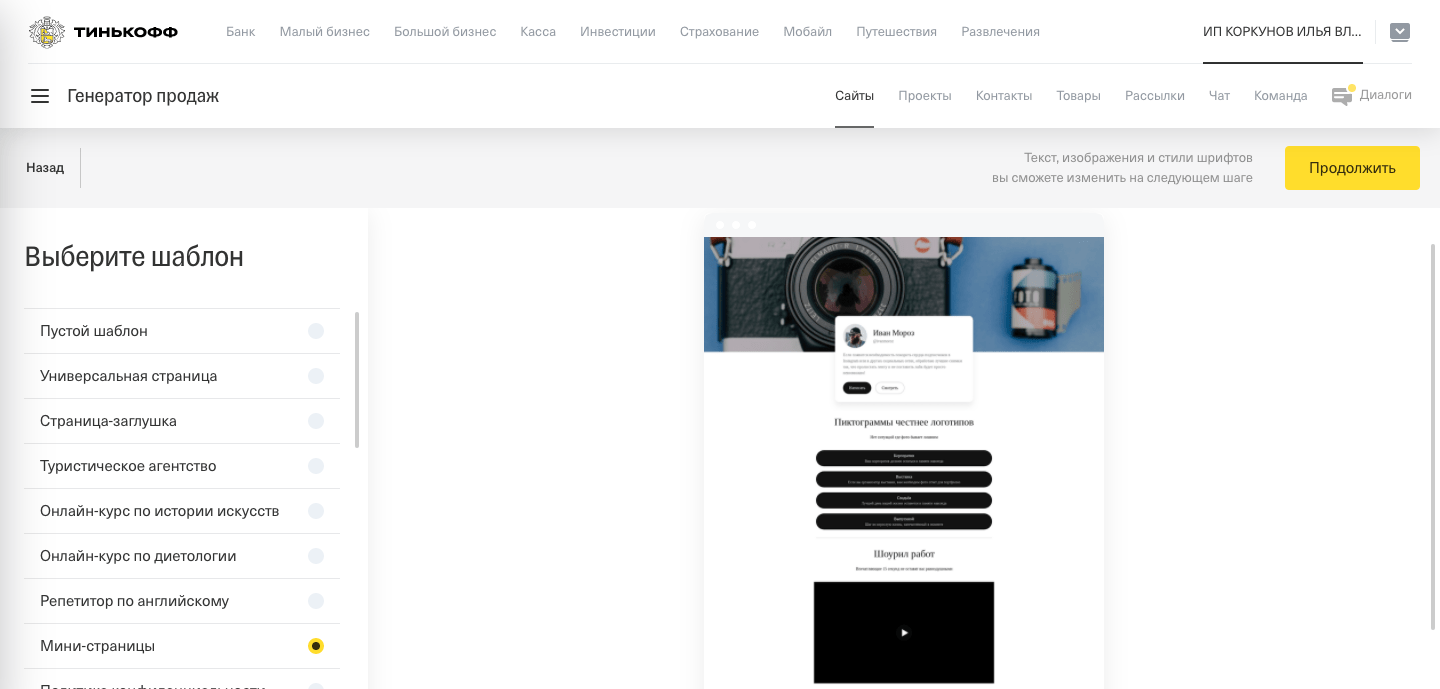This screenshot has width=1440, height=689.
Task: Go back with the Назад button
Action: (x=45, y=168)
